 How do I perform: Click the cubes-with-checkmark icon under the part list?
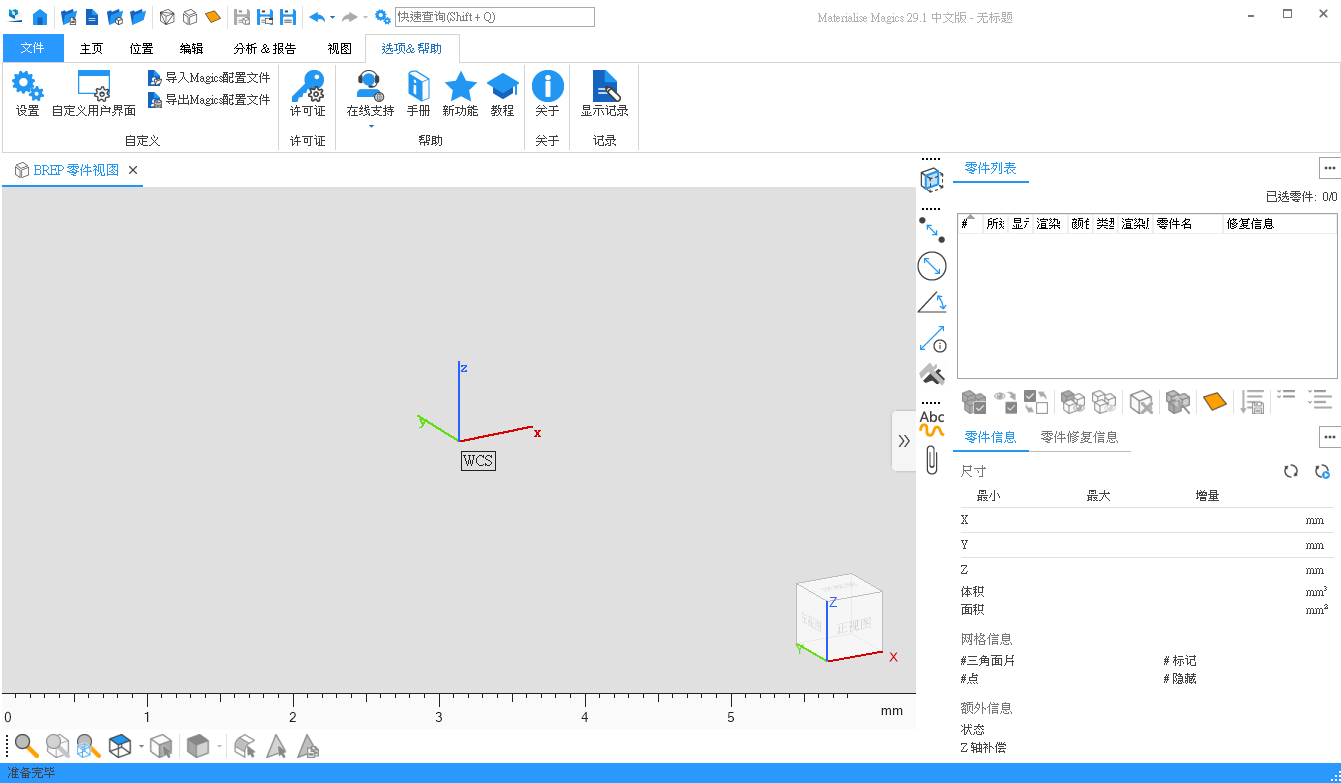[974, 402]
